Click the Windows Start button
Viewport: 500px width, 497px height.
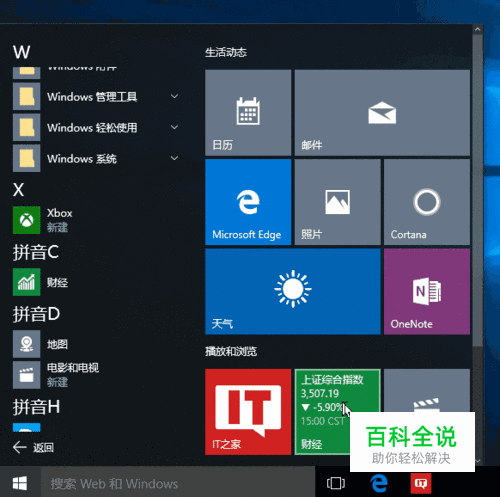[20, 483]
